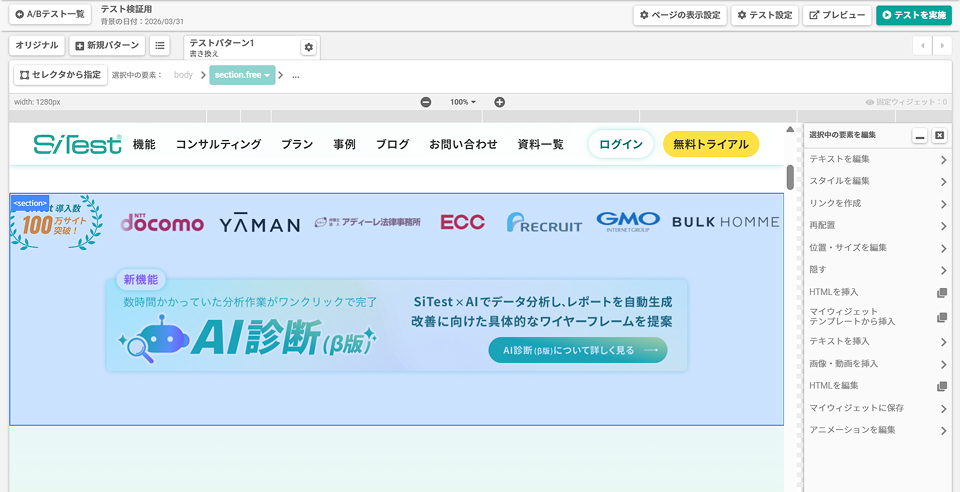Open コンサルティング nav item
Viewport: 960px width, 492px height.
click(x=219, y=144)
